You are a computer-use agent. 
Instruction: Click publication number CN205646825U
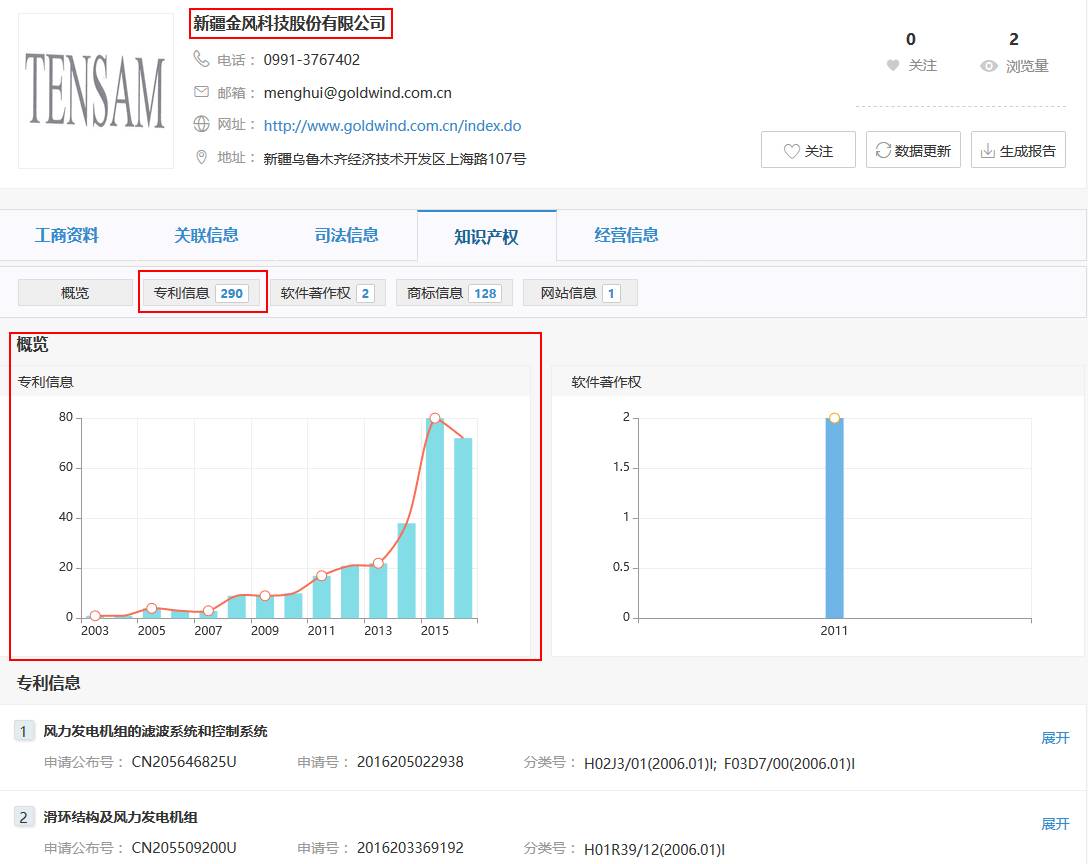click(184, 762)
